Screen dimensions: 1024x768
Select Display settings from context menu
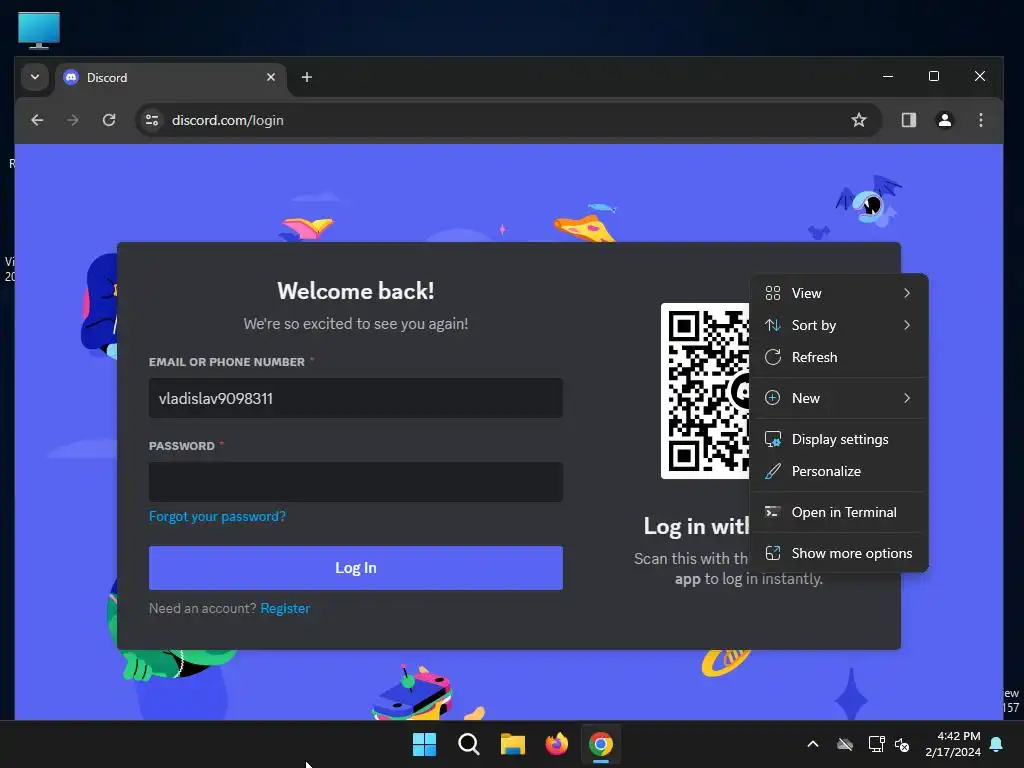pyautogui.click(x=839, y=440)
